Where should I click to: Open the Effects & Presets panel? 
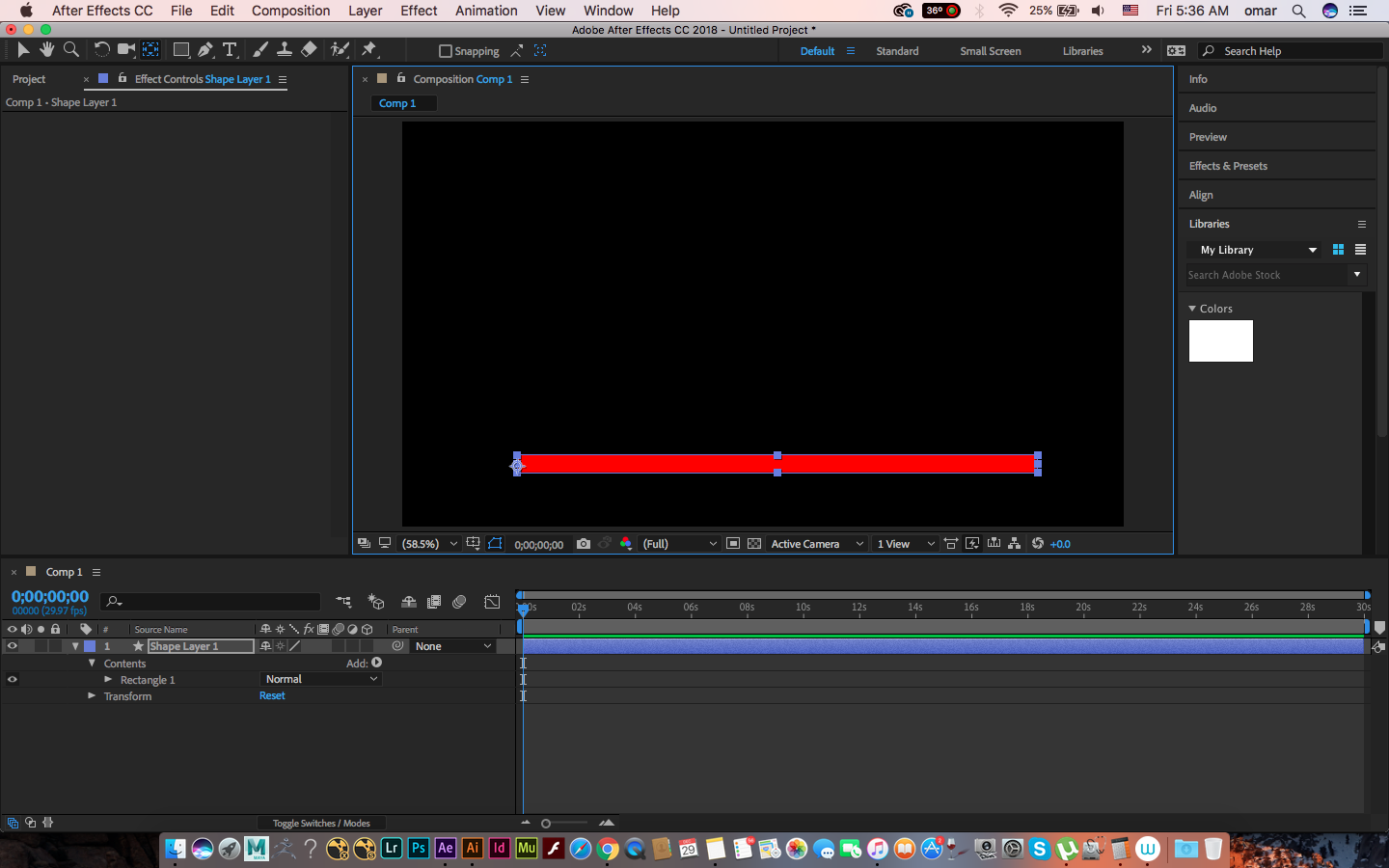[x=1228, y=166]
